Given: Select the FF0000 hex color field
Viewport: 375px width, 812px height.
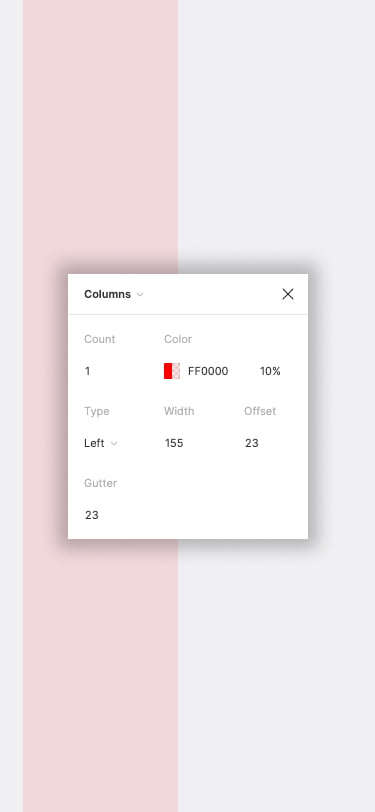Looking at the screenshot, I should 208,371.
